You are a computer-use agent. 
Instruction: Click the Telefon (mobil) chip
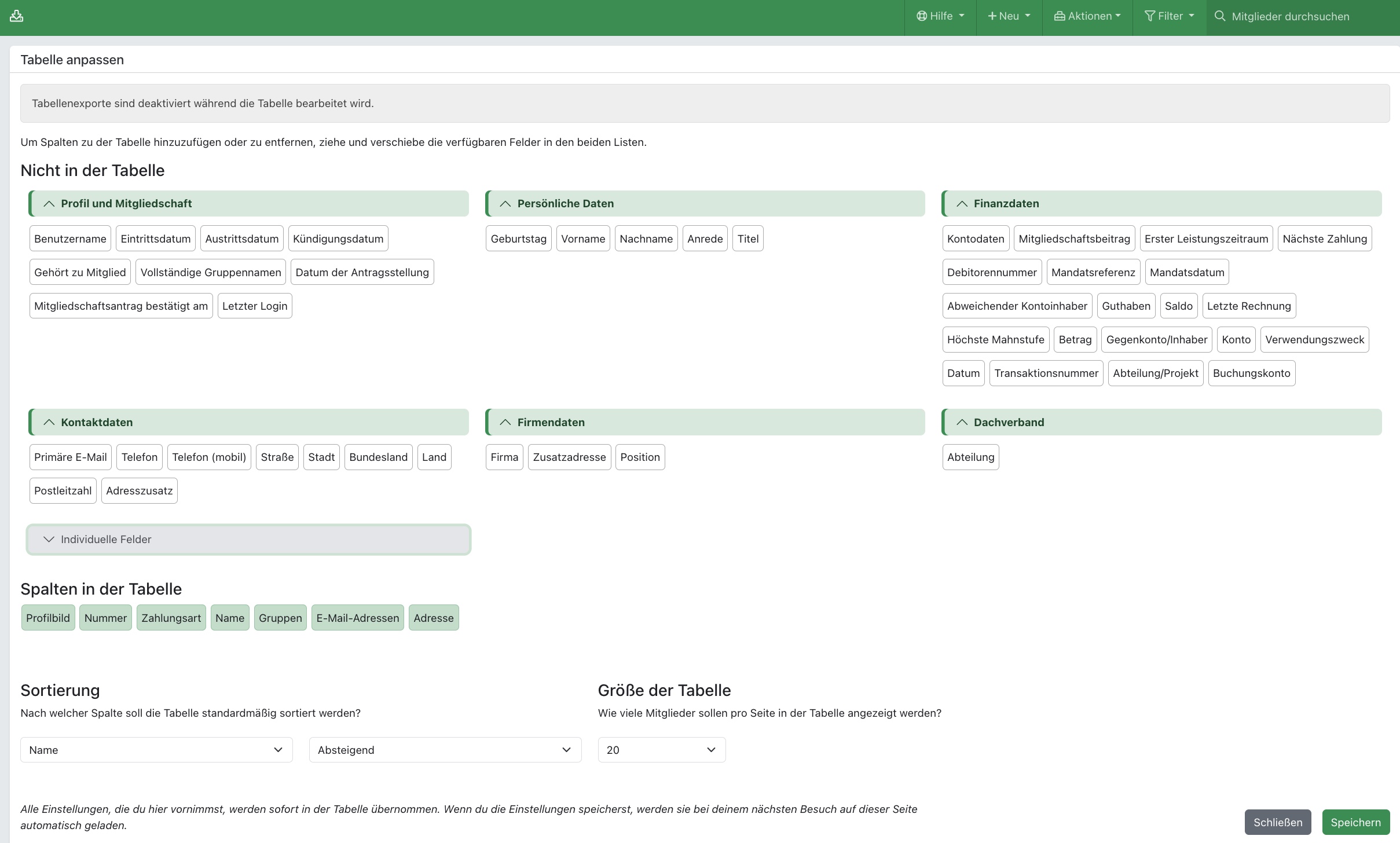click(209, 457)
